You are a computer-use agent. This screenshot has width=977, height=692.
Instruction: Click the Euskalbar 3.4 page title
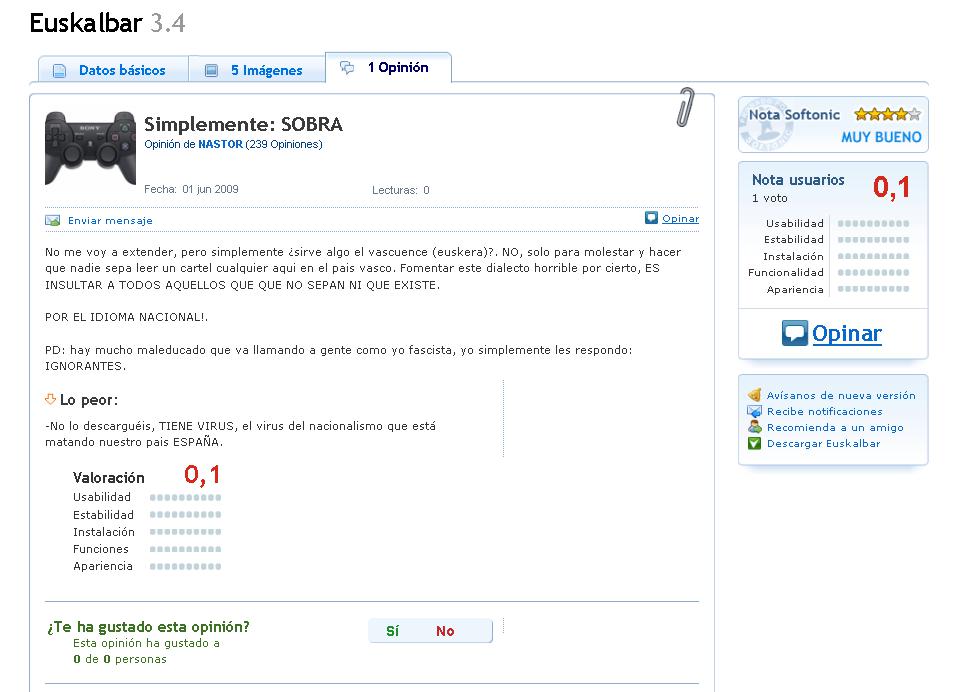click(107, 24)
